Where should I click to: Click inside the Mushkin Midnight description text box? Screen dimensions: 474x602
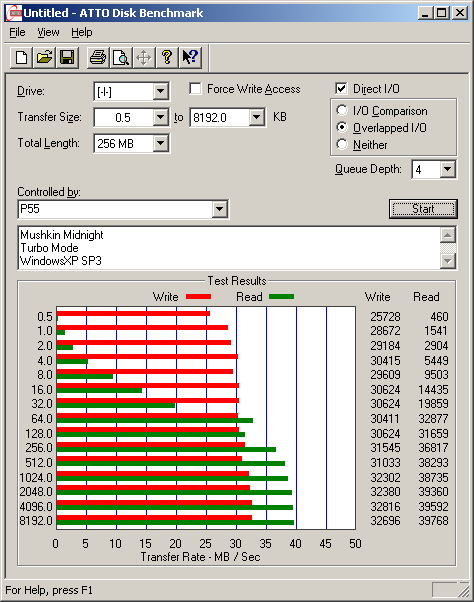(x=229, y=248)
